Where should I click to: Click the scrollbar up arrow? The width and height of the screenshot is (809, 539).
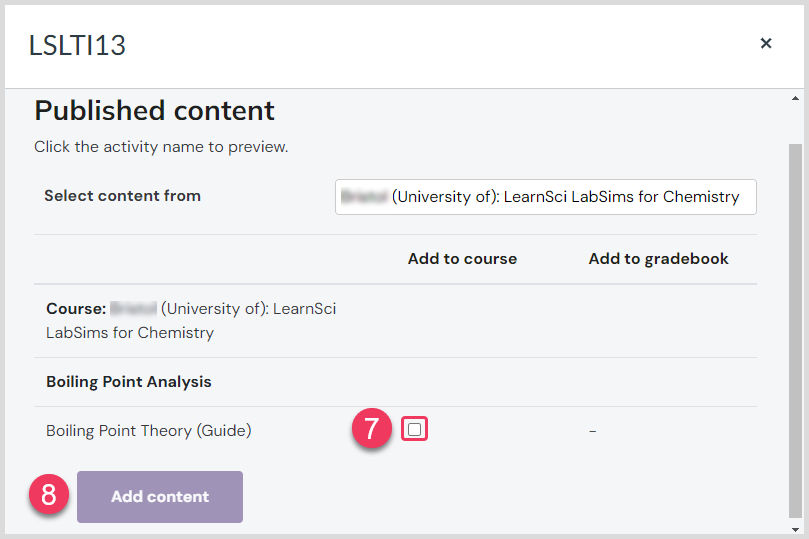[x=795, y=98]
